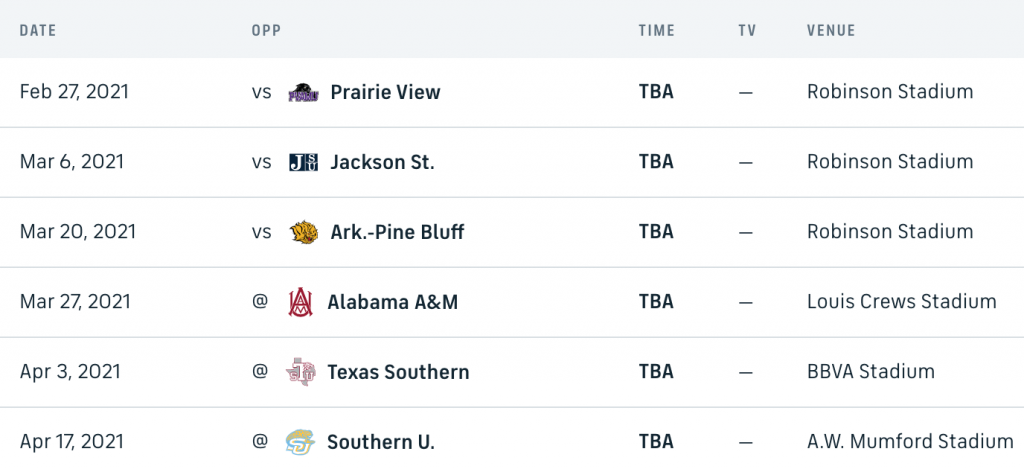Click TBA time for Feb 27 game
This screenshot has width=1024, height=469.
pyautogui.click(x=656, y=92)
